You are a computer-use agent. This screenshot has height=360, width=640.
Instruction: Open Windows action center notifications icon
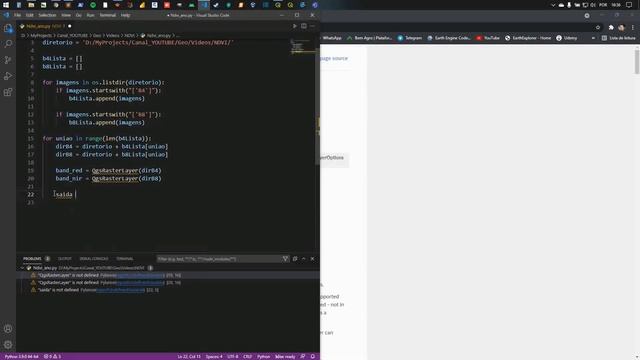click(x=629, y=5)
